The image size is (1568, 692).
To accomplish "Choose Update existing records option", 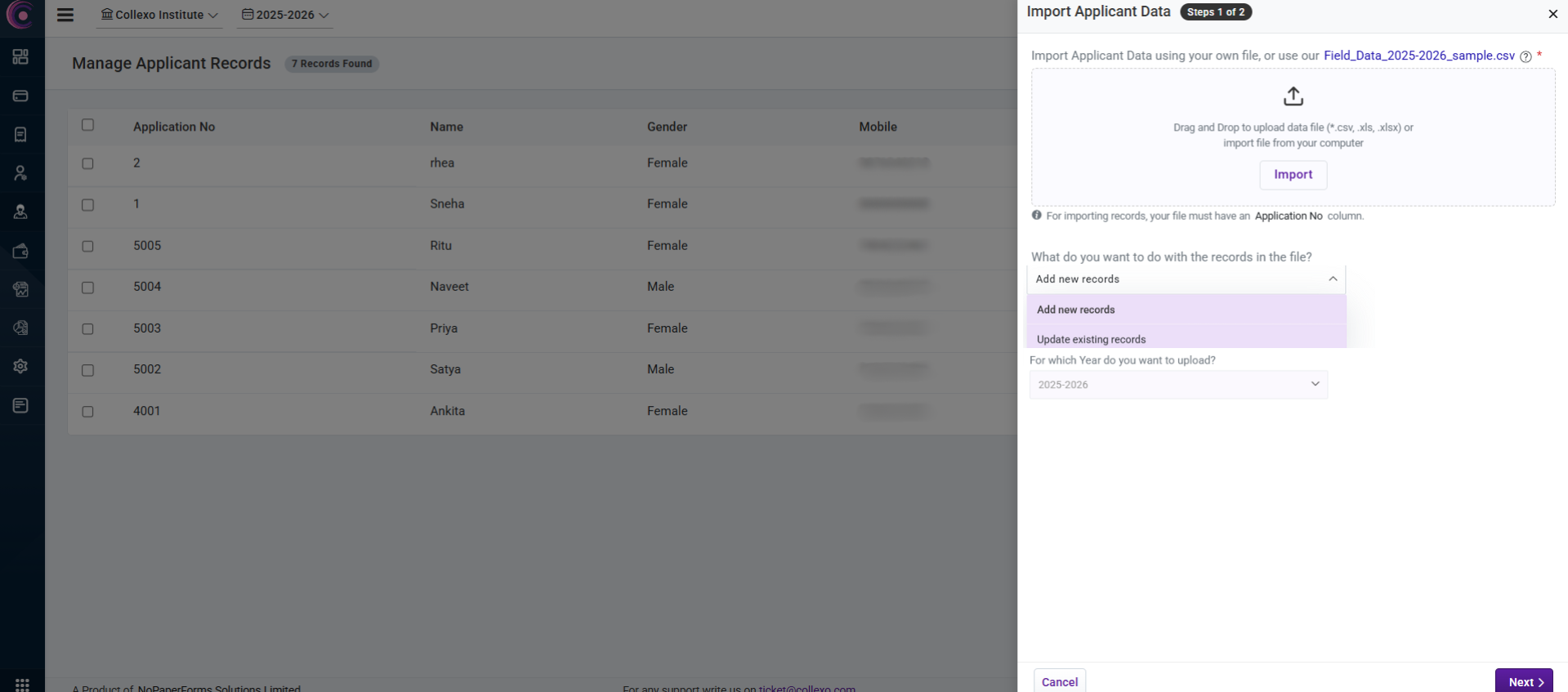I will 1091,339.
